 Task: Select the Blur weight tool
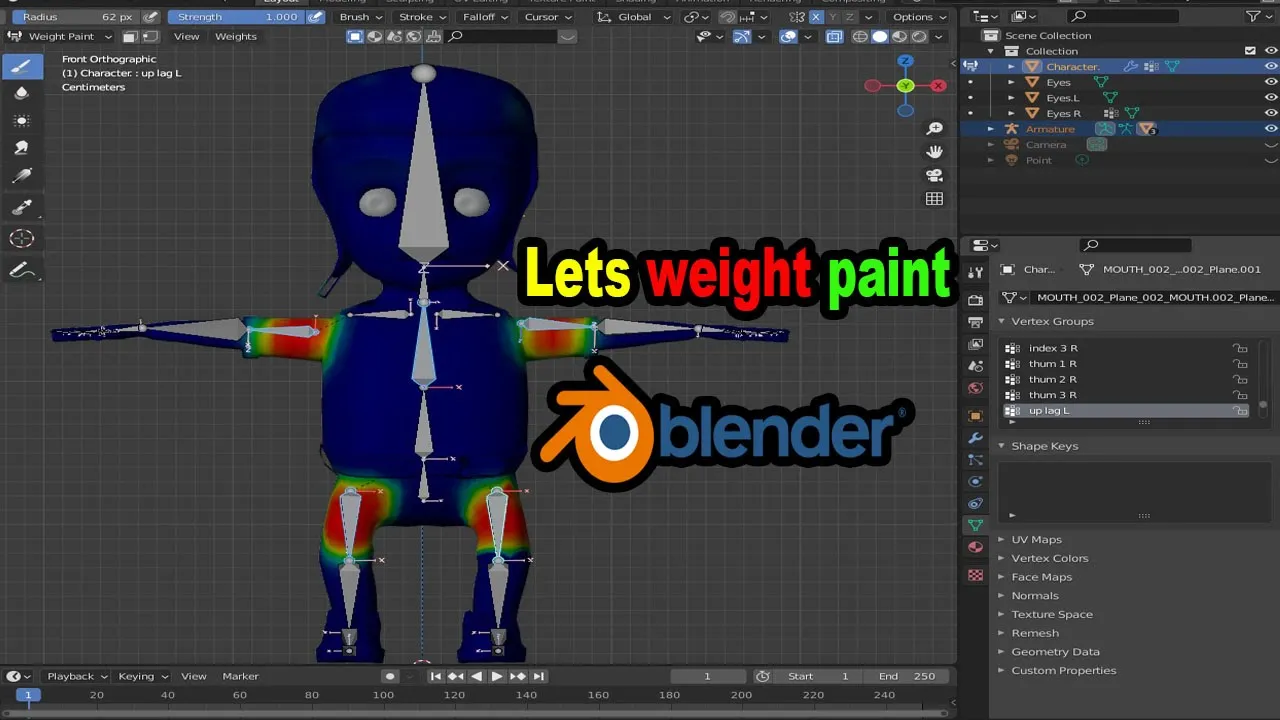coord(22,93)
